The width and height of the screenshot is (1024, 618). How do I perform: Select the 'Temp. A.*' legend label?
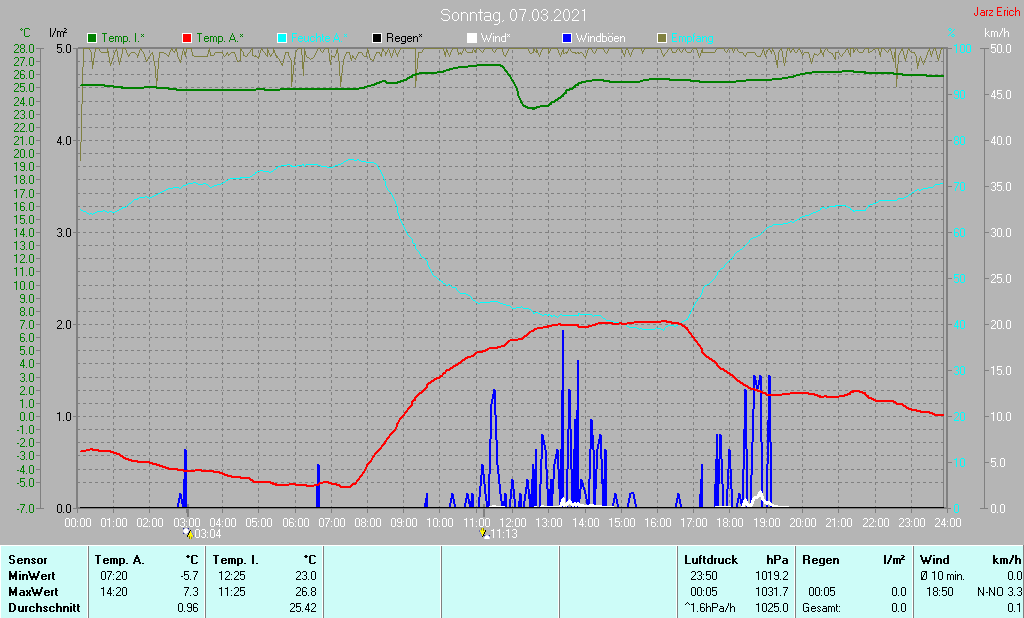[219, 38]
